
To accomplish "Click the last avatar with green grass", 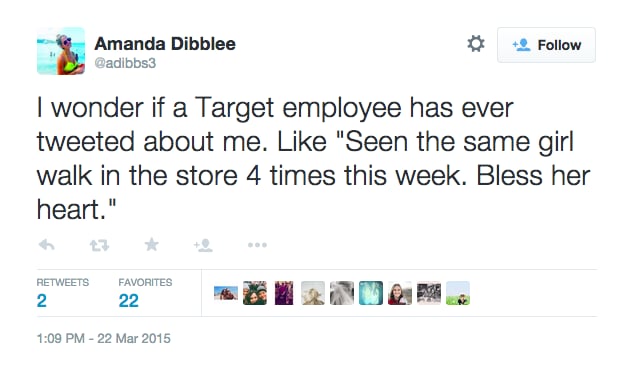I will tap(458, 293).
